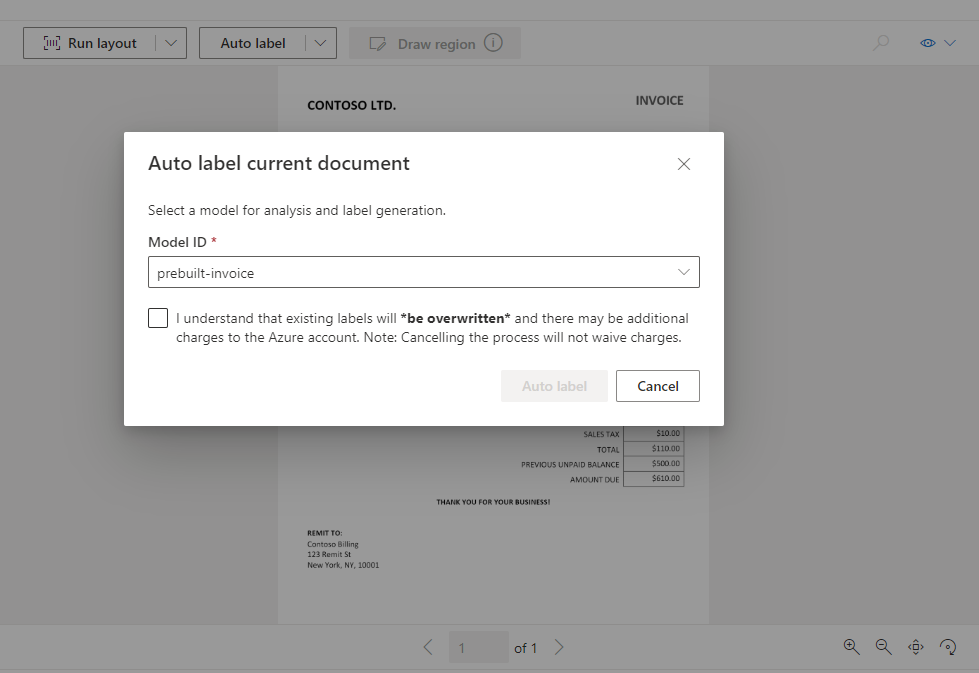Click the CONTOSO LTD. heading text
Viewport: 979px width, 673px height.
(352, 106)
